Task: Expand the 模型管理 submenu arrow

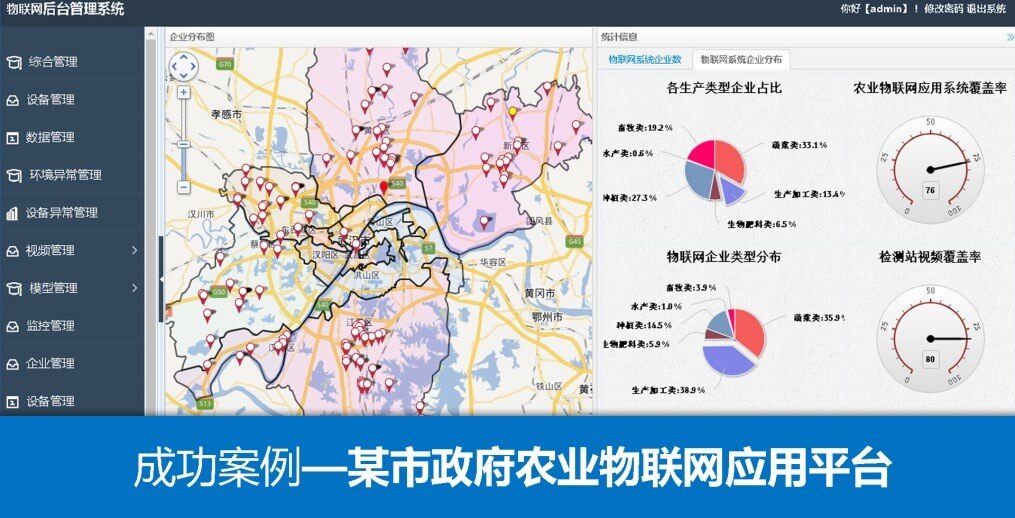Action: point(135,288)
